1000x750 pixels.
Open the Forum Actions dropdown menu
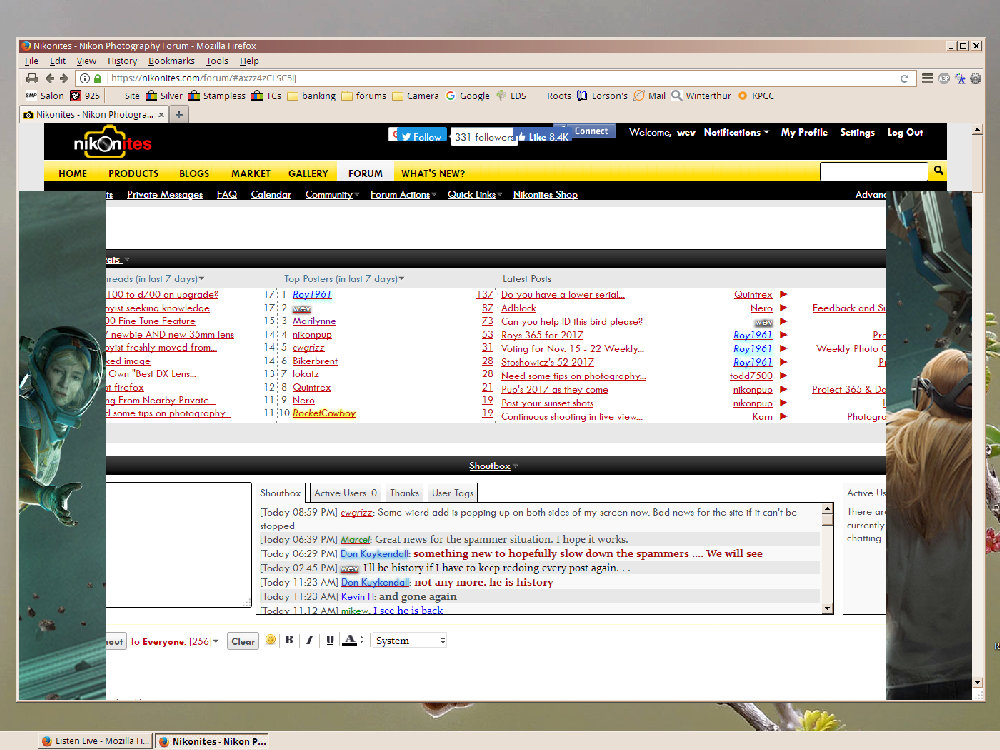tap(403, 195)
